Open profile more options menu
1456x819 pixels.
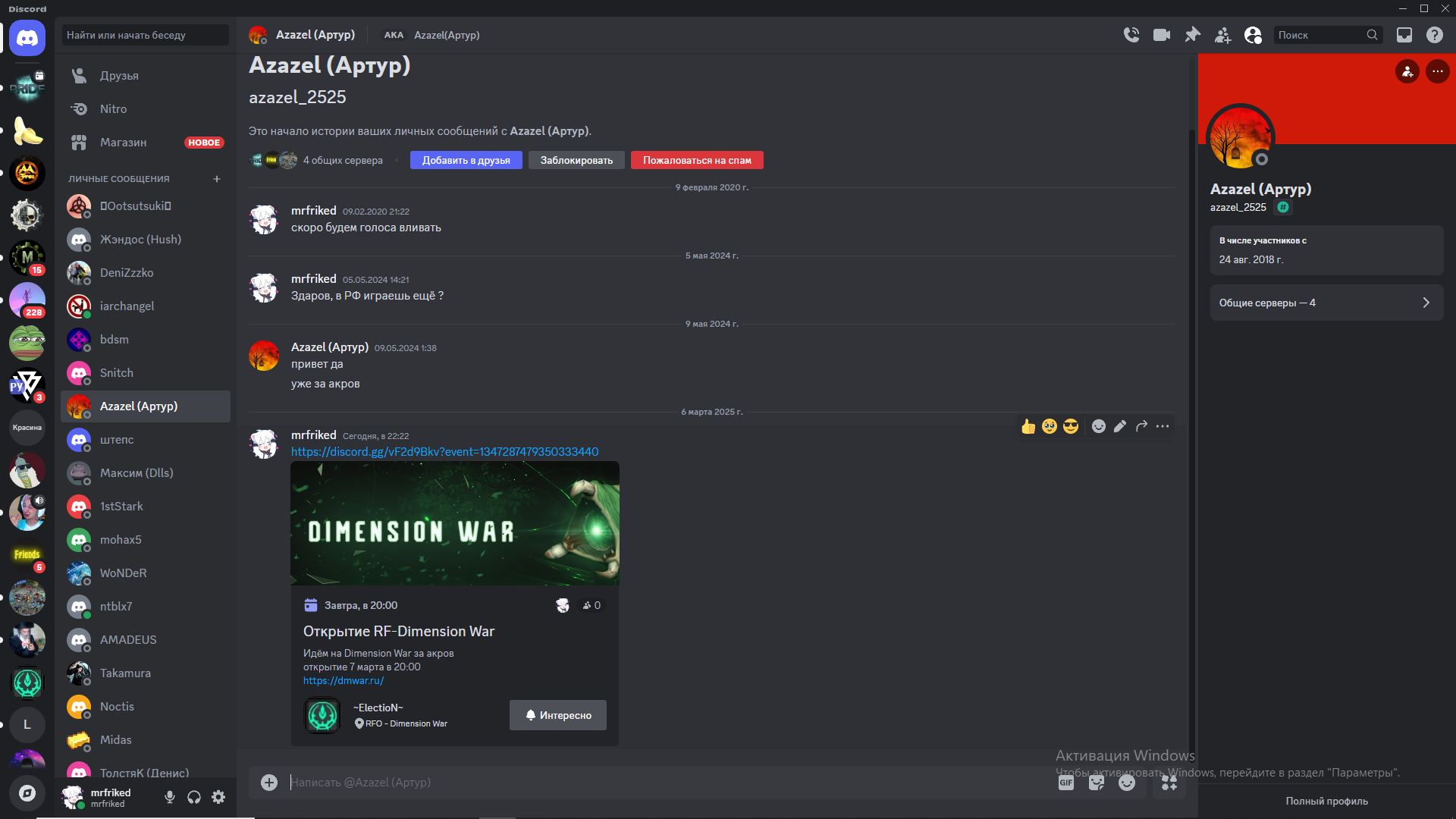(x=1438, y=71)
